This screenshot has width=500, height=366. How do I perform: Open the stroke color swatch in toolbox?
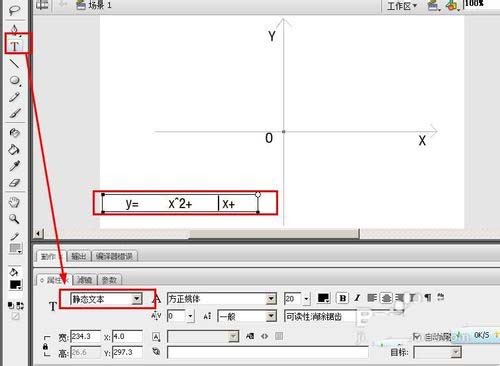click(x=15, y=248)
